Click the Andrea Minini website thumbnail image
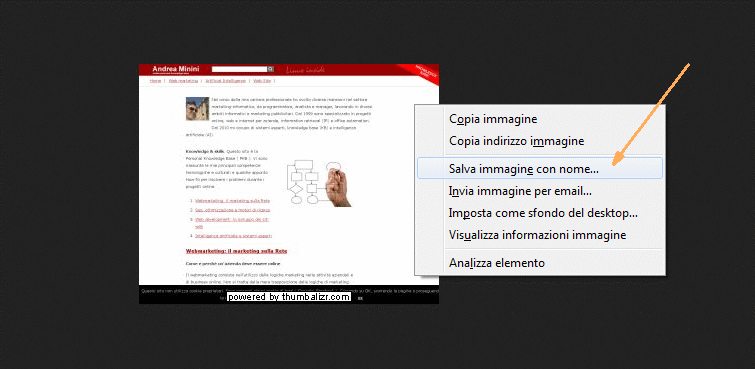The width and height of the screenshot is (755, 369). pyautogui.click(x=289, y=184)
